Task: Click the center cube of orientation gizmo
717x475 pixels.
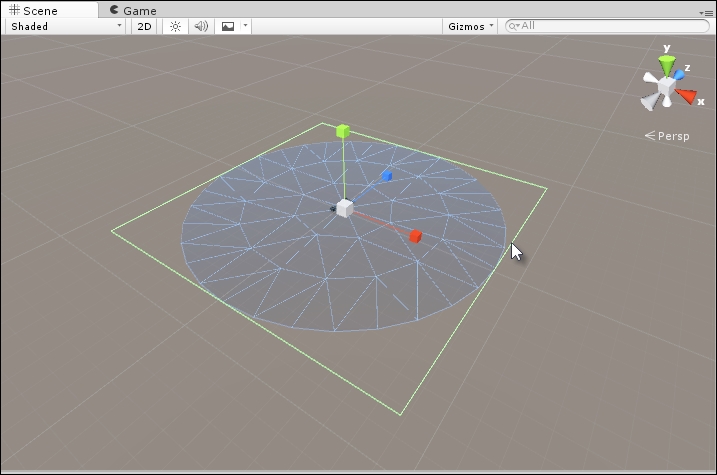Action: (x=667, y=86)
